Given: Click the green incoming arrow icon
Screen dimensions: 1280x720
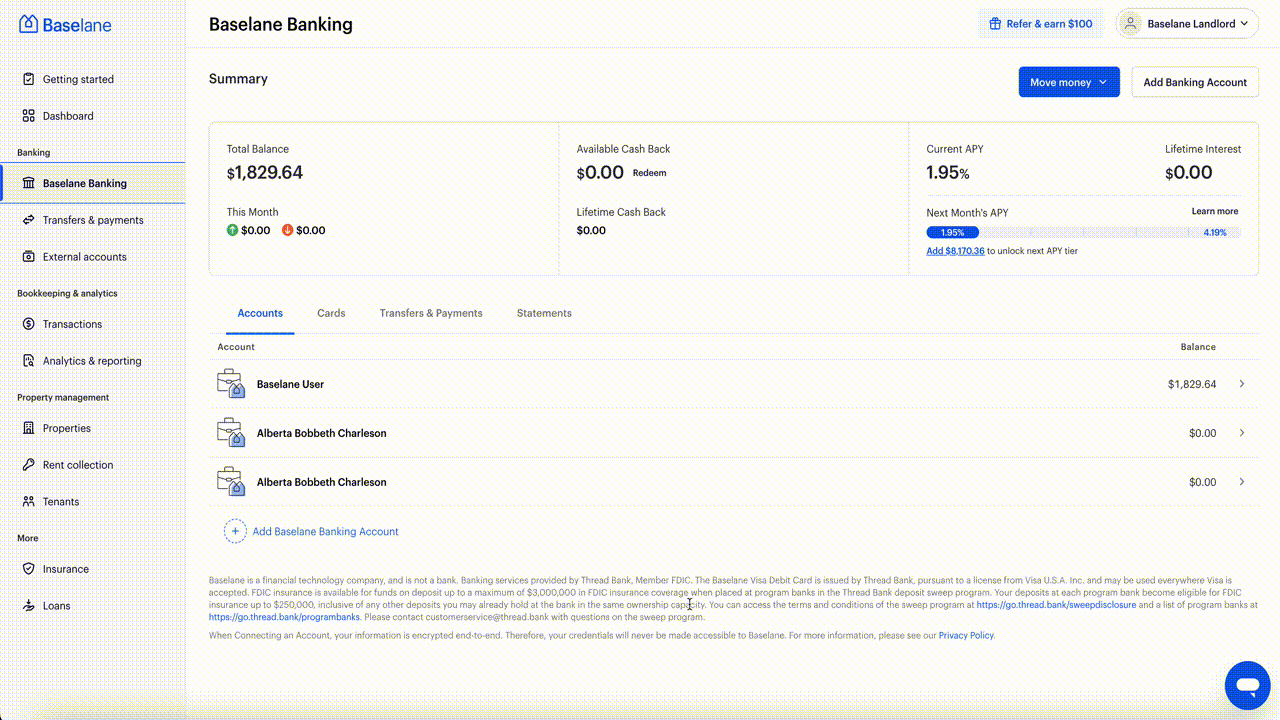Looking at the screenshot, I should click(232, 230).
